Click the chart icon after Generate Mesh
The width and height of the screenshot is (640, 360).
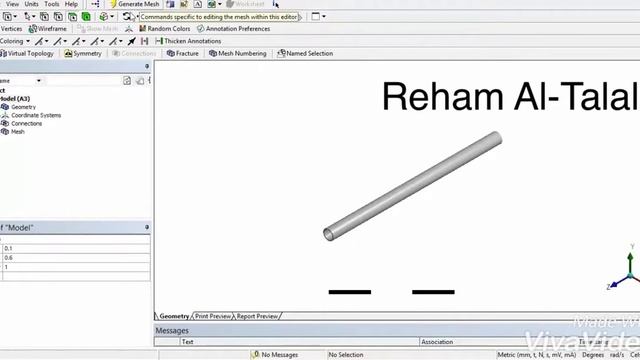(184, 4)
